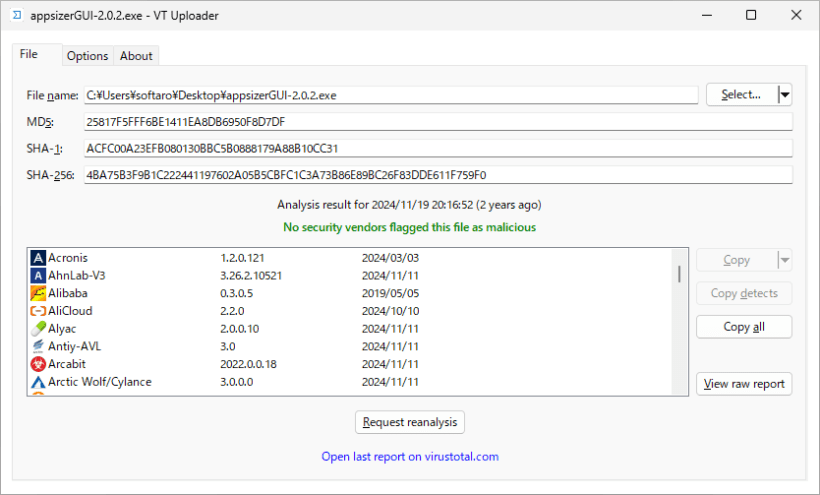
Task: Click the SHA-256 hash field
Action: pos(438,175)
